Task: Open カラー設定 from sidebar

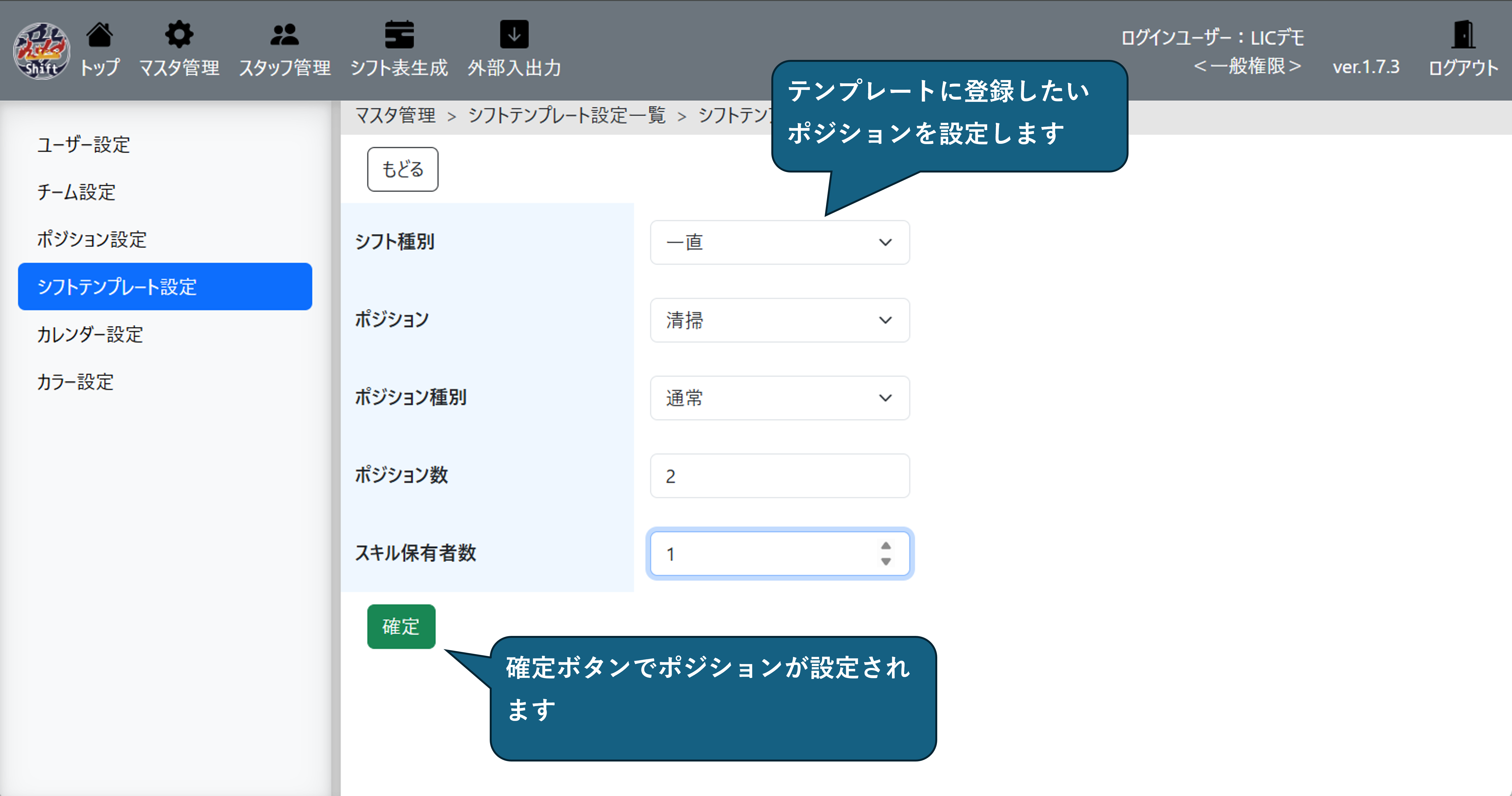Action: point(75,382)
